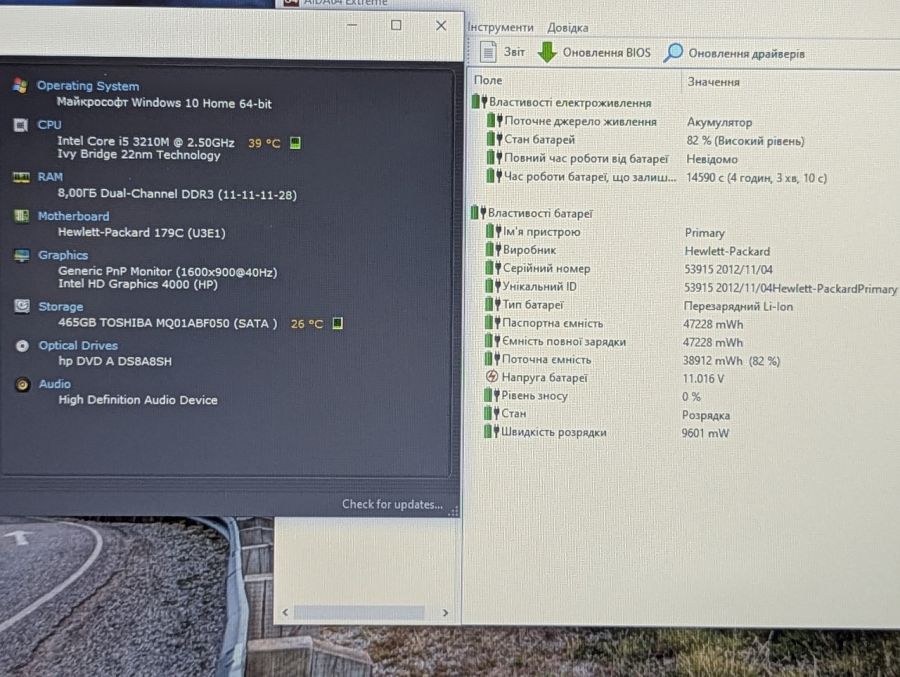Click the battery icon beside Виробник

pyautogui.click(x=494, y=250)
